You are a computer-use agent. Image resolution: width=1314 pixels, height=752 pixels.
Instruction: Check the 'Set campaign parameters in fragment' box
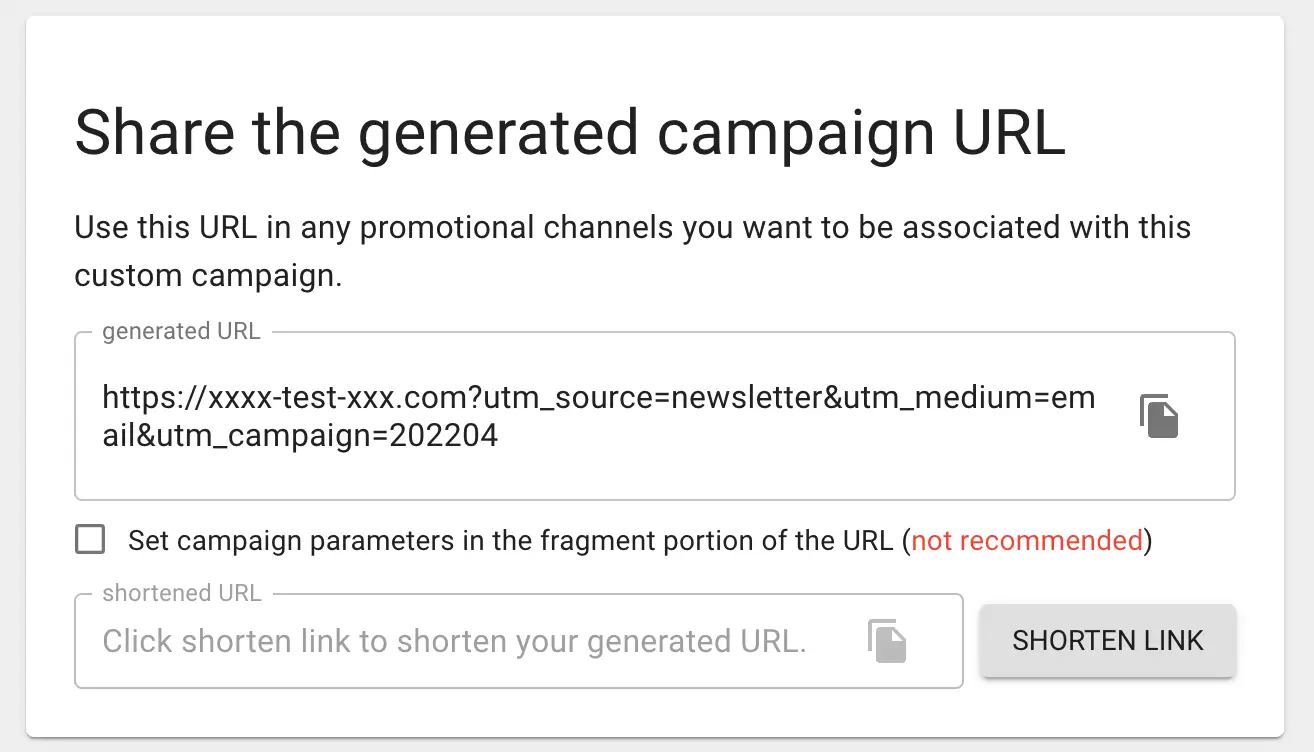(90, 539)
